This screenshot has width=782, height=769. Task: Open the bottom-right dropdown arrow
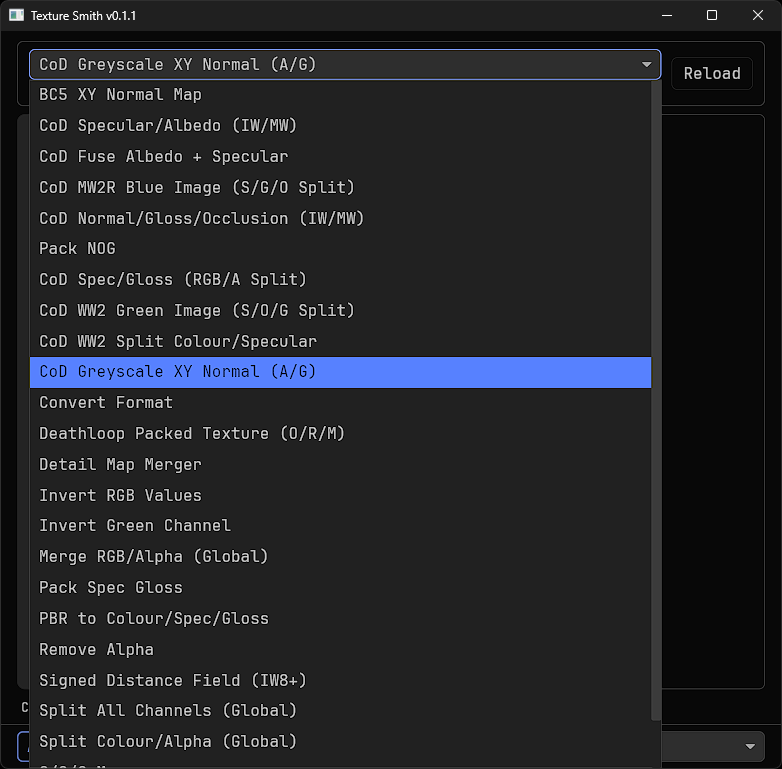click(750, 747)
